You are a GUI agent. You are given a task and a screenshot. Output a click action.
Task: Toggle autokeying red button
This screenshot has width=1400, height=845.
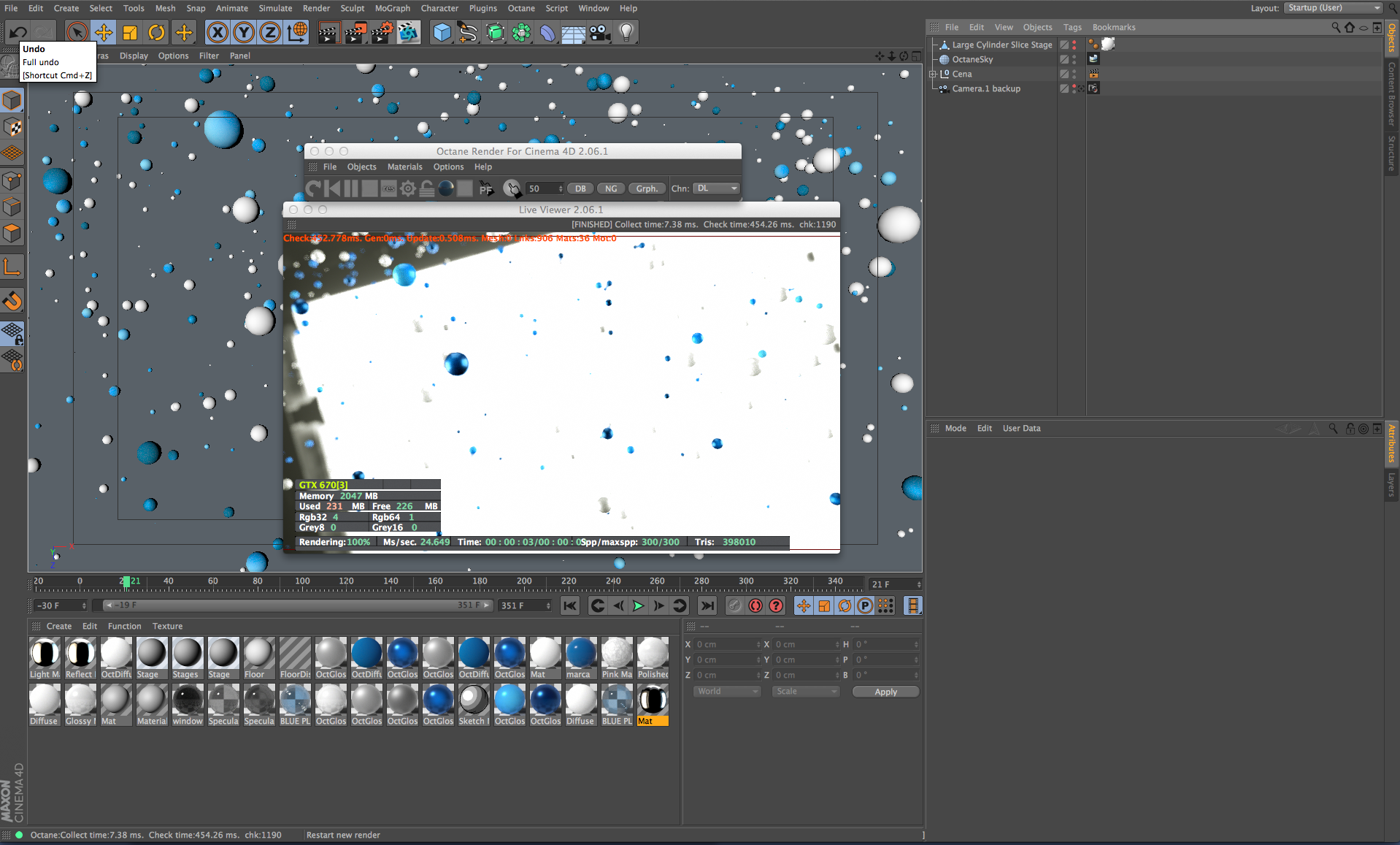click(x=755, y=605)
